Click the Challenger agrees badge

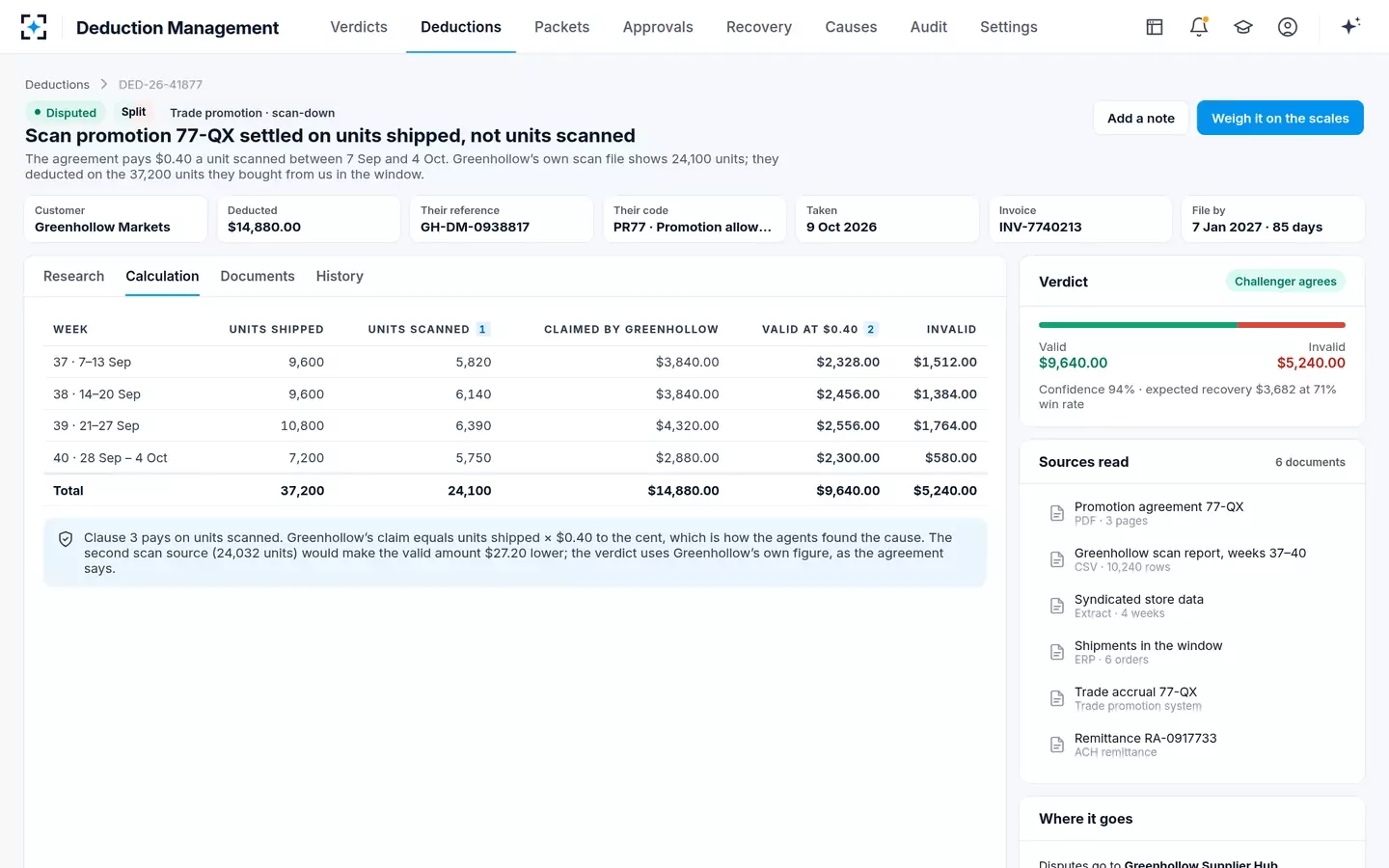(x=1285, y=282)
